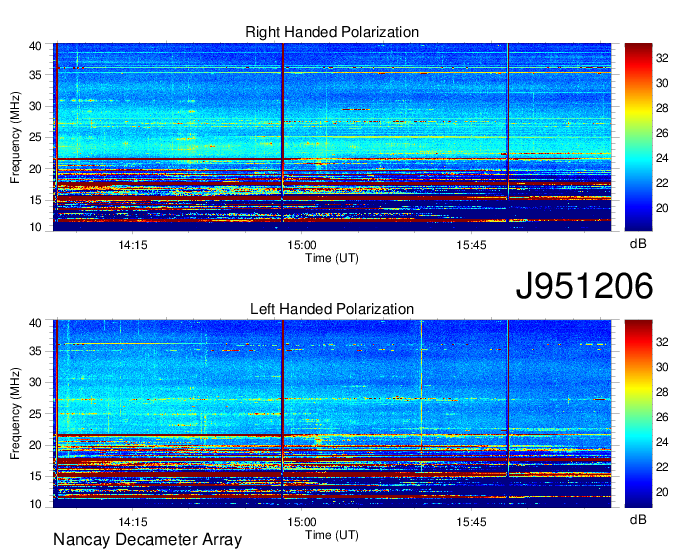The height and width of the screenshot is (552, 680).
Task: Click the 25 MHz tick on upper plot
Action: click(x=36, y=138)
